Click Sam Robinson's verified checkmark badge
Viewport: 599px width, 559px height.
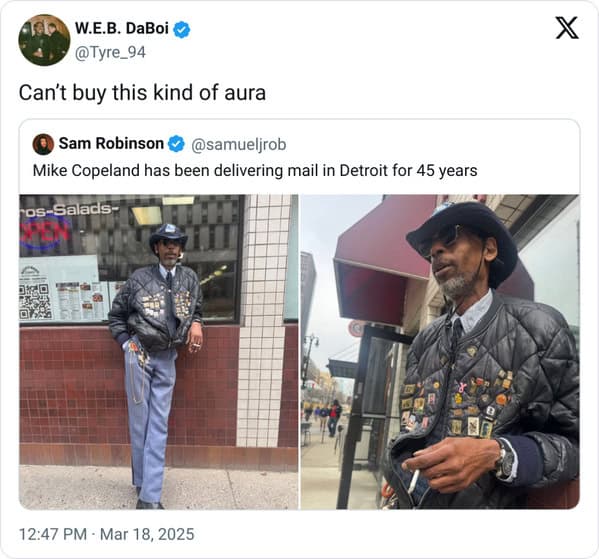pos(176,144)
